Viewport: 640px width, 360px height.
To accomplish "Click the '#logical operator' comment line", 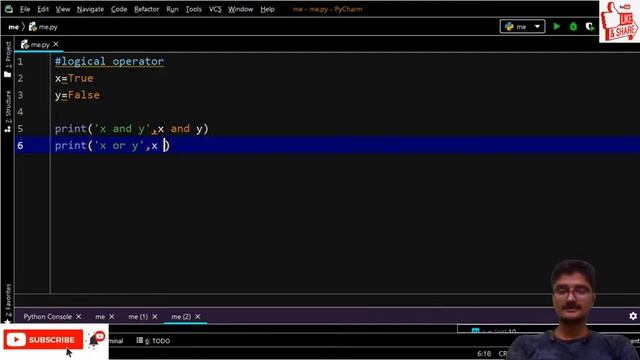I will pos(109,62).
